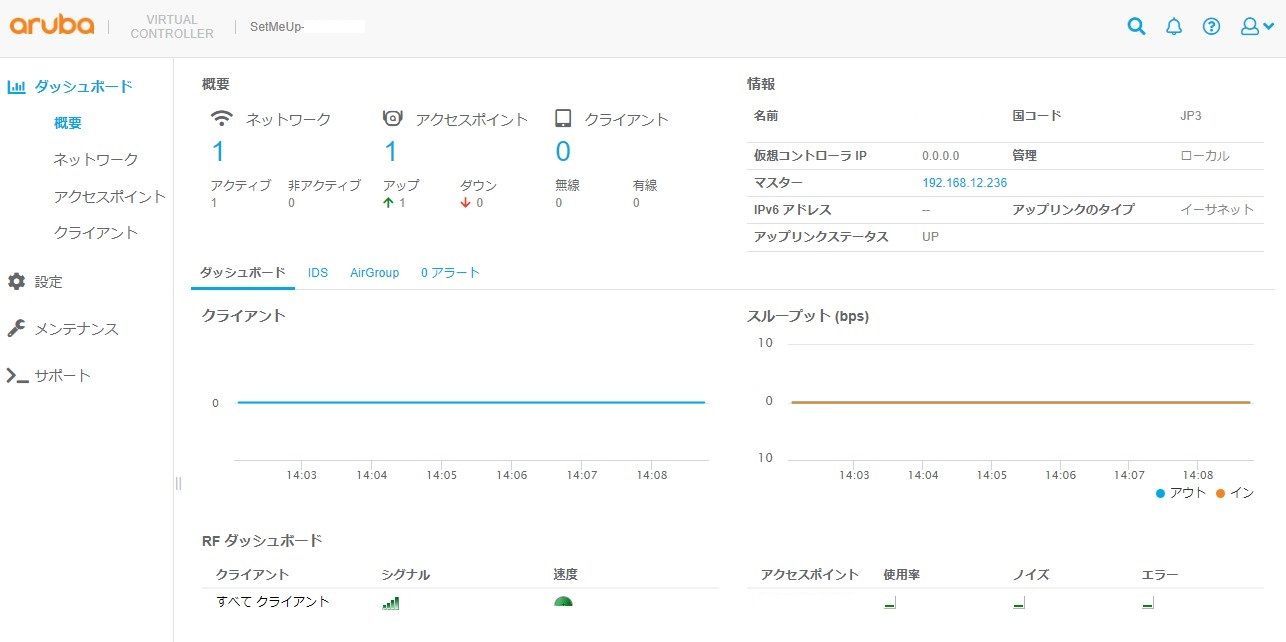Click the メンテナンス wrench icon
1286x642 pixels.
click(17, 328)
